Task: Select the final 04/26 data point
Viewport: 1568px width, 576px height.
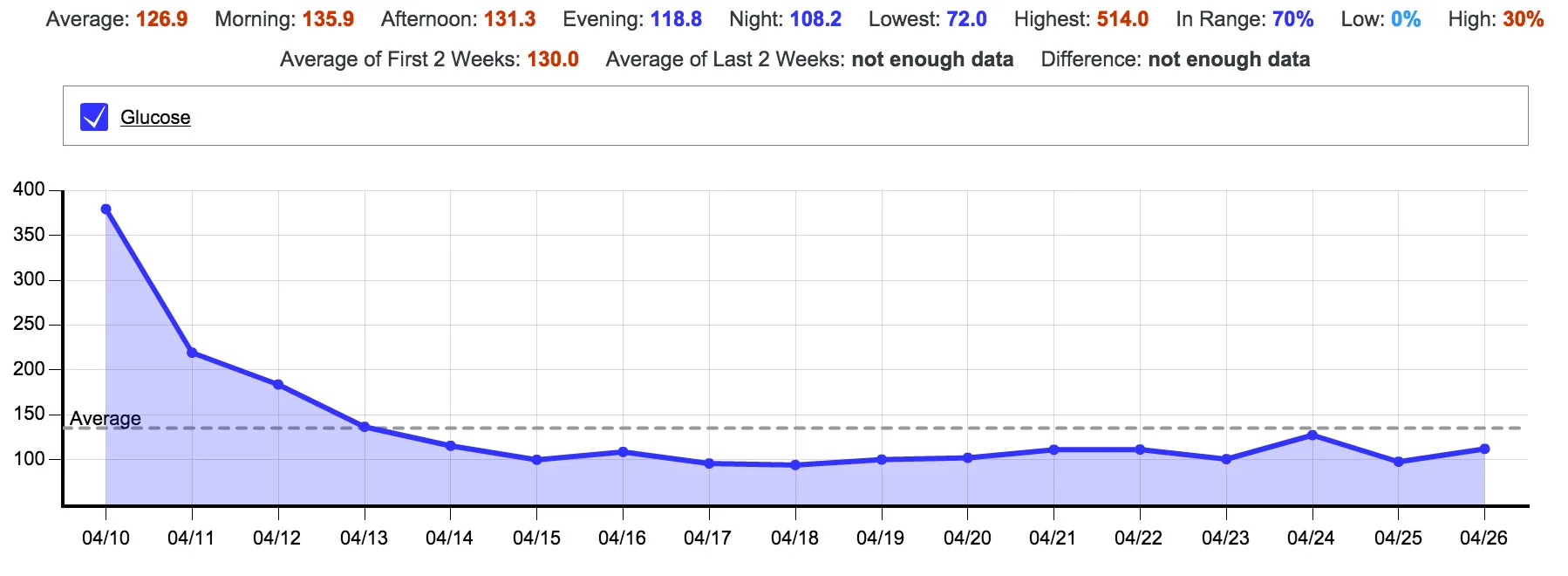Action: [x=1485, y=449]
